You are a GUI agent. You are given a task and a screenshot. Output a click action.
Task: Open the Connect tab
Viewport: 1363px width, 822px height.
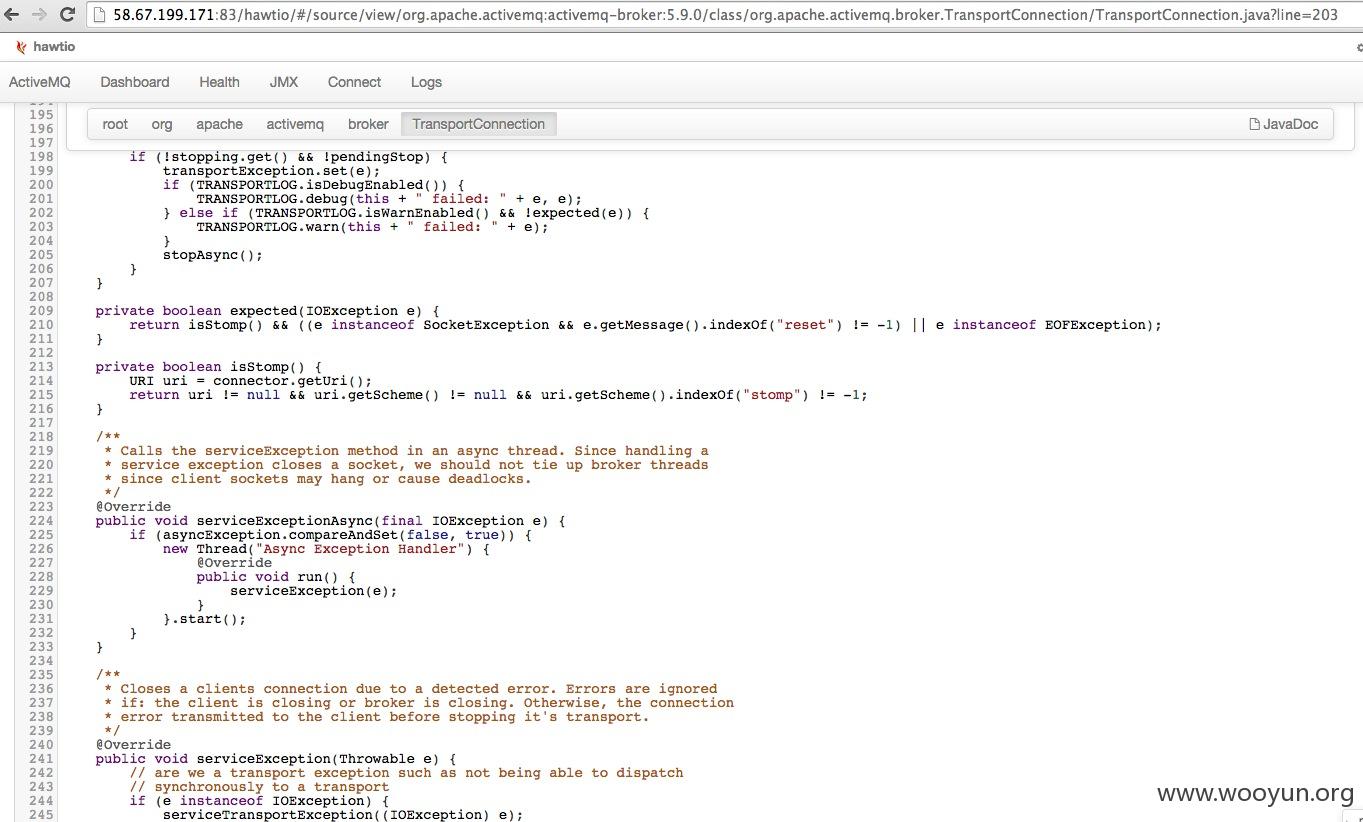coord(354,82)
